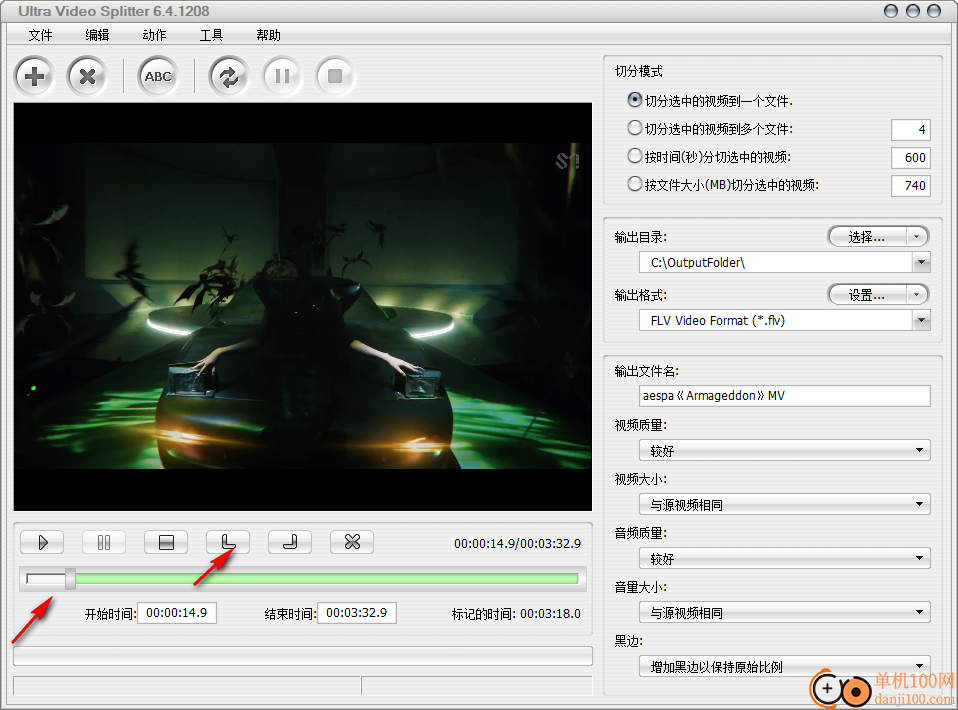This screenshot has height=710, width=958.
Task: Set end point with right bracket icon
Action: pos(290,543)
